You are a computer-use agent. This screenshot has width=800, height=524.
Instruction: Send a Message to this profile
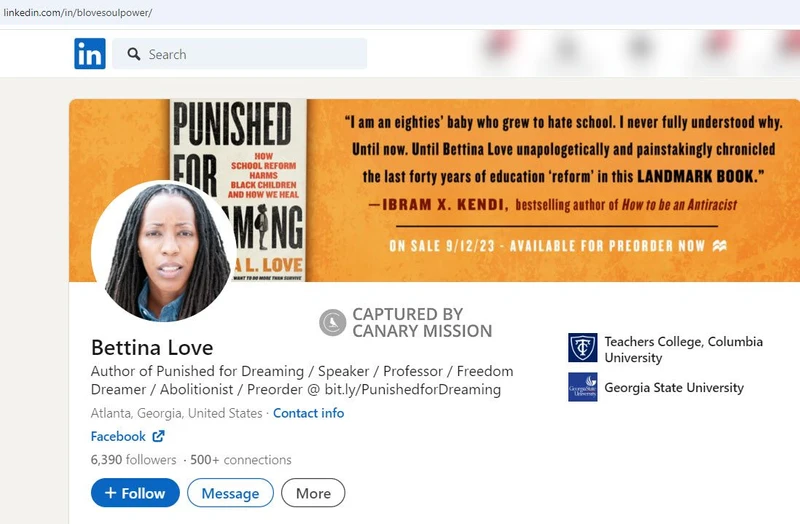tap(230, 493)
